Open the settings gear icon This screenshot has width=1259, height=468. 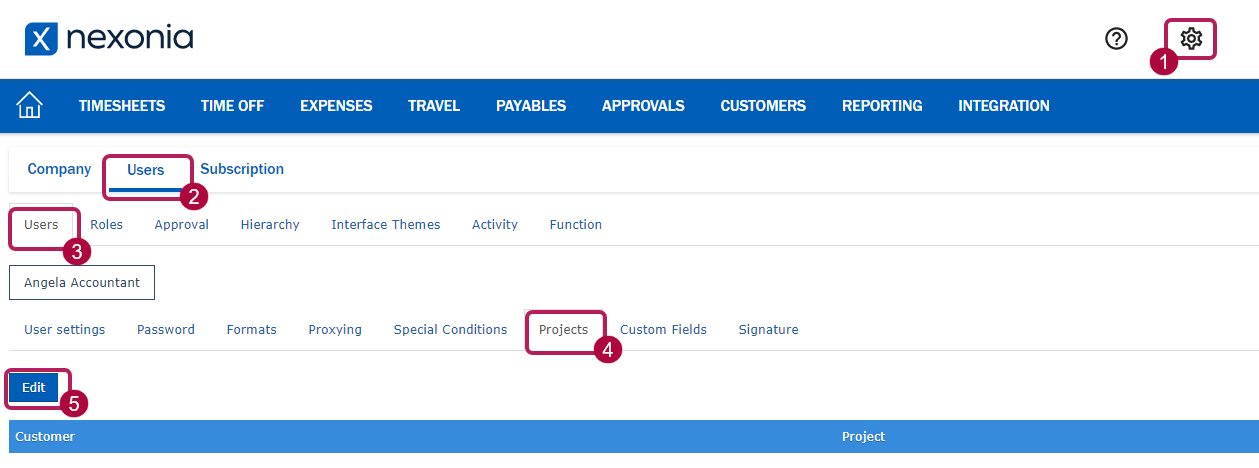1190,39
